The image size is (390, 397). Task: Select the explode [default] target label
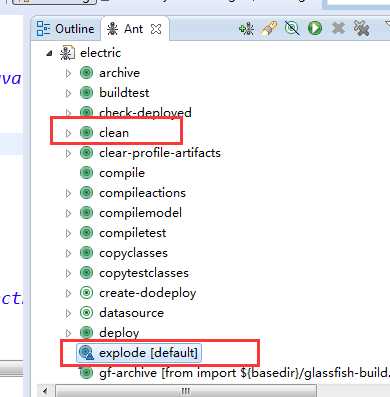coord(148,353)
